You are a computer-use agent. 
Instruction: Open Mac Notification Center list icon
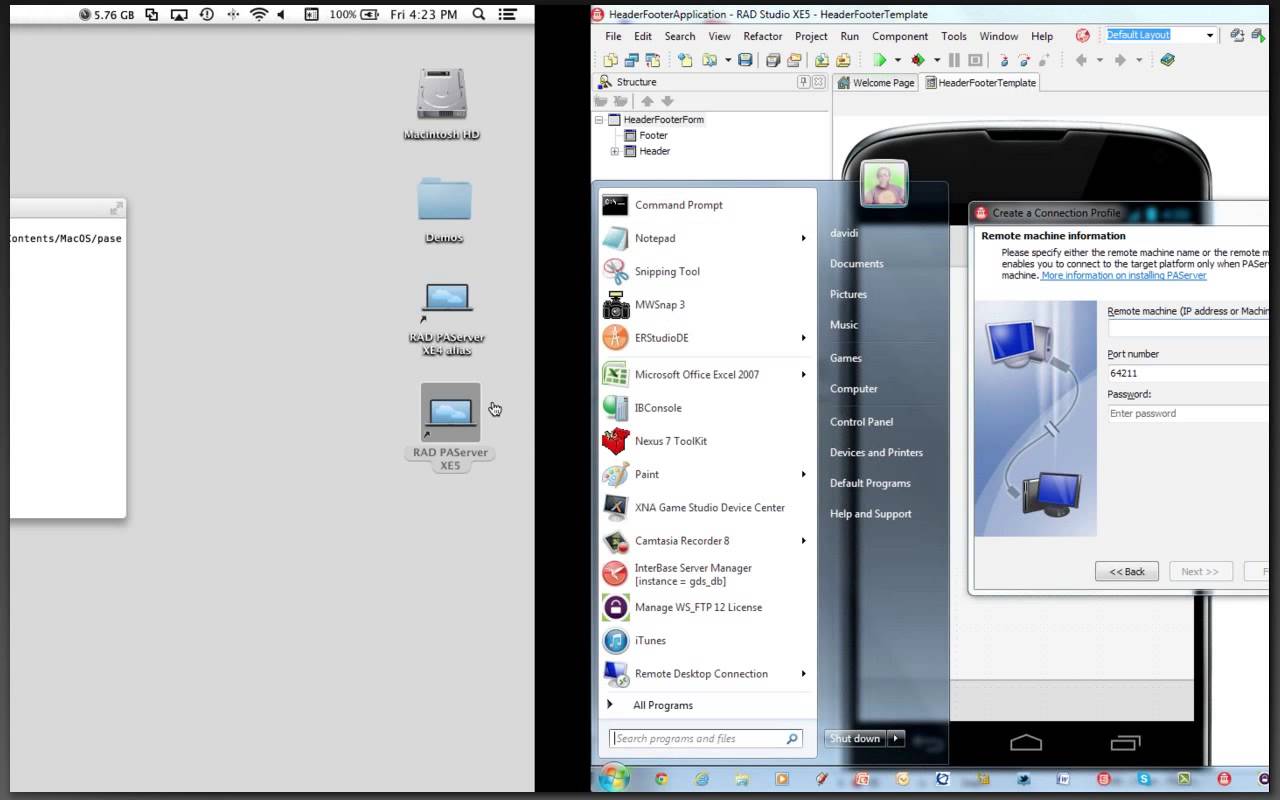click(509, 15)
